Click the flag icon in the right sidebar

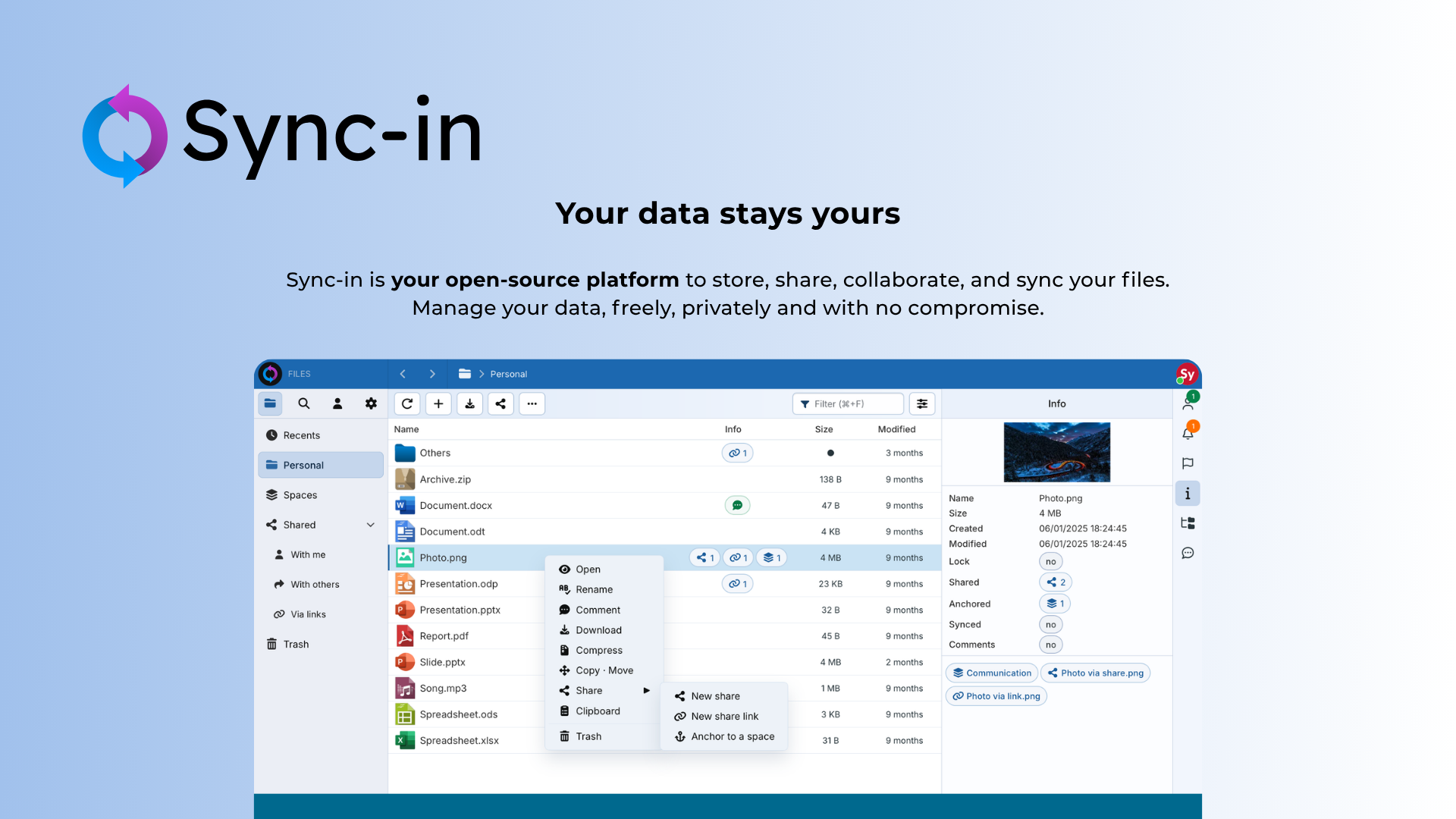click(1188, 463)
